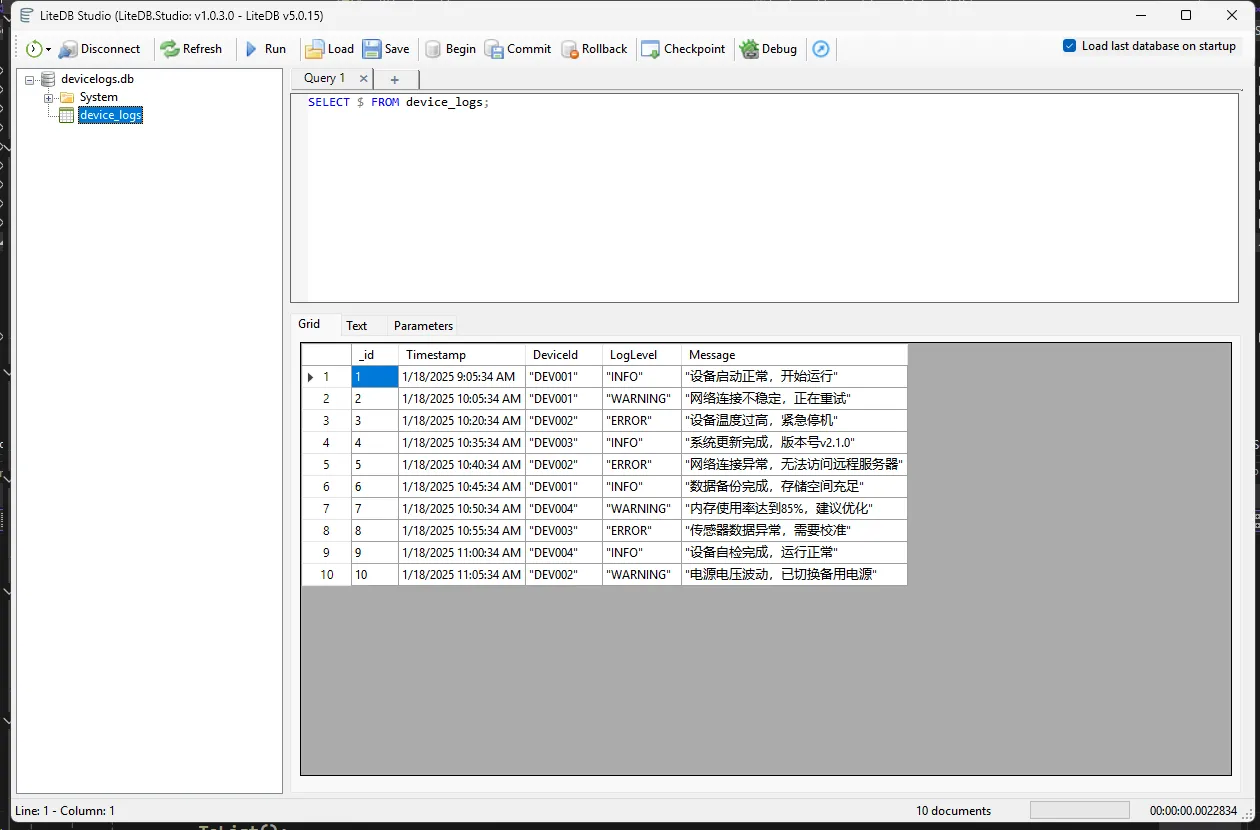Click the blue compass icon in toolbar
Image resolution: width=1260 pixels, height=830 pixels.
[x=821, y=49]
